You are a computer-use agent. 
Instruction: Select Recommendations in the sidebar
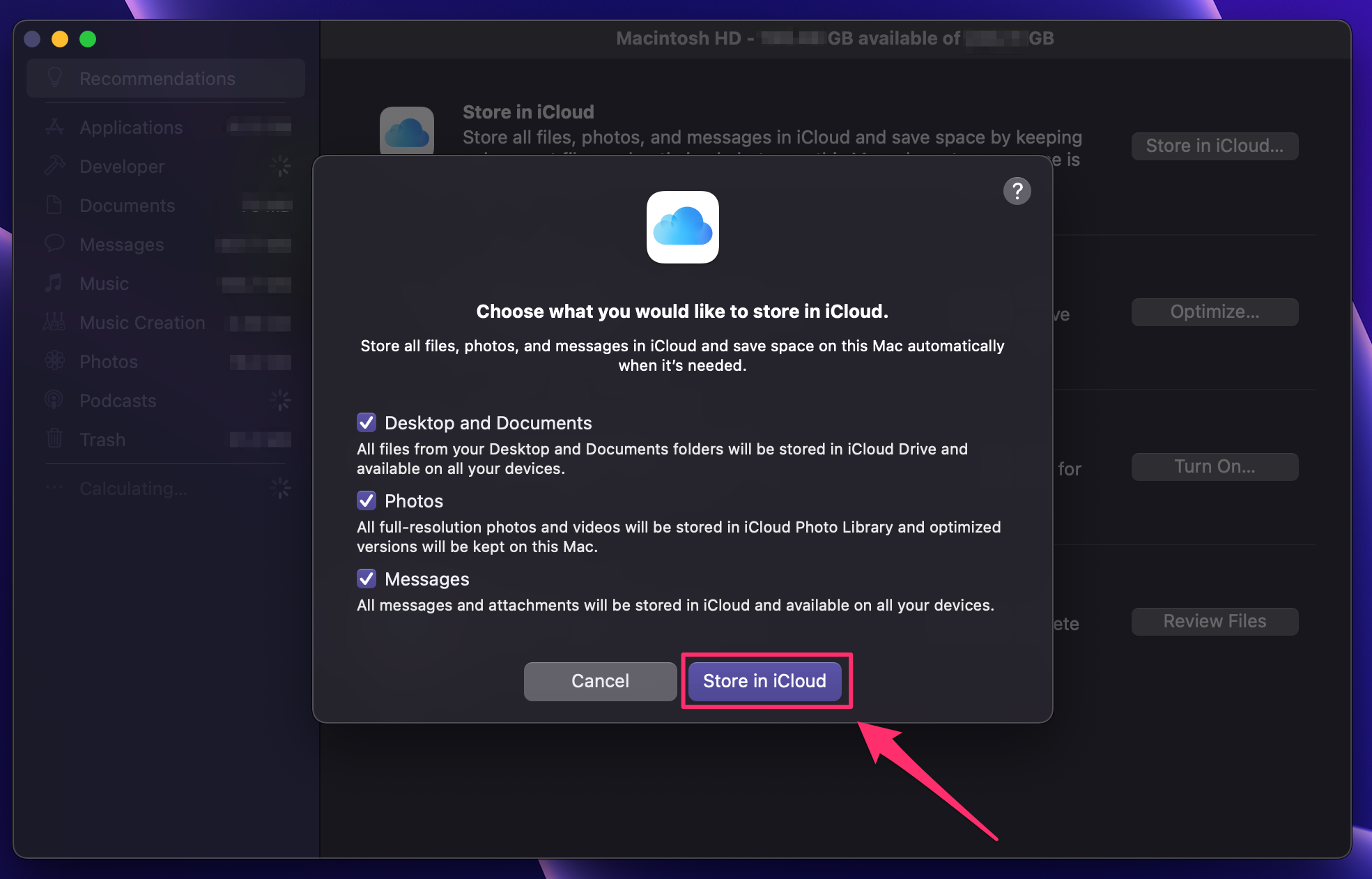coord(166,78)
